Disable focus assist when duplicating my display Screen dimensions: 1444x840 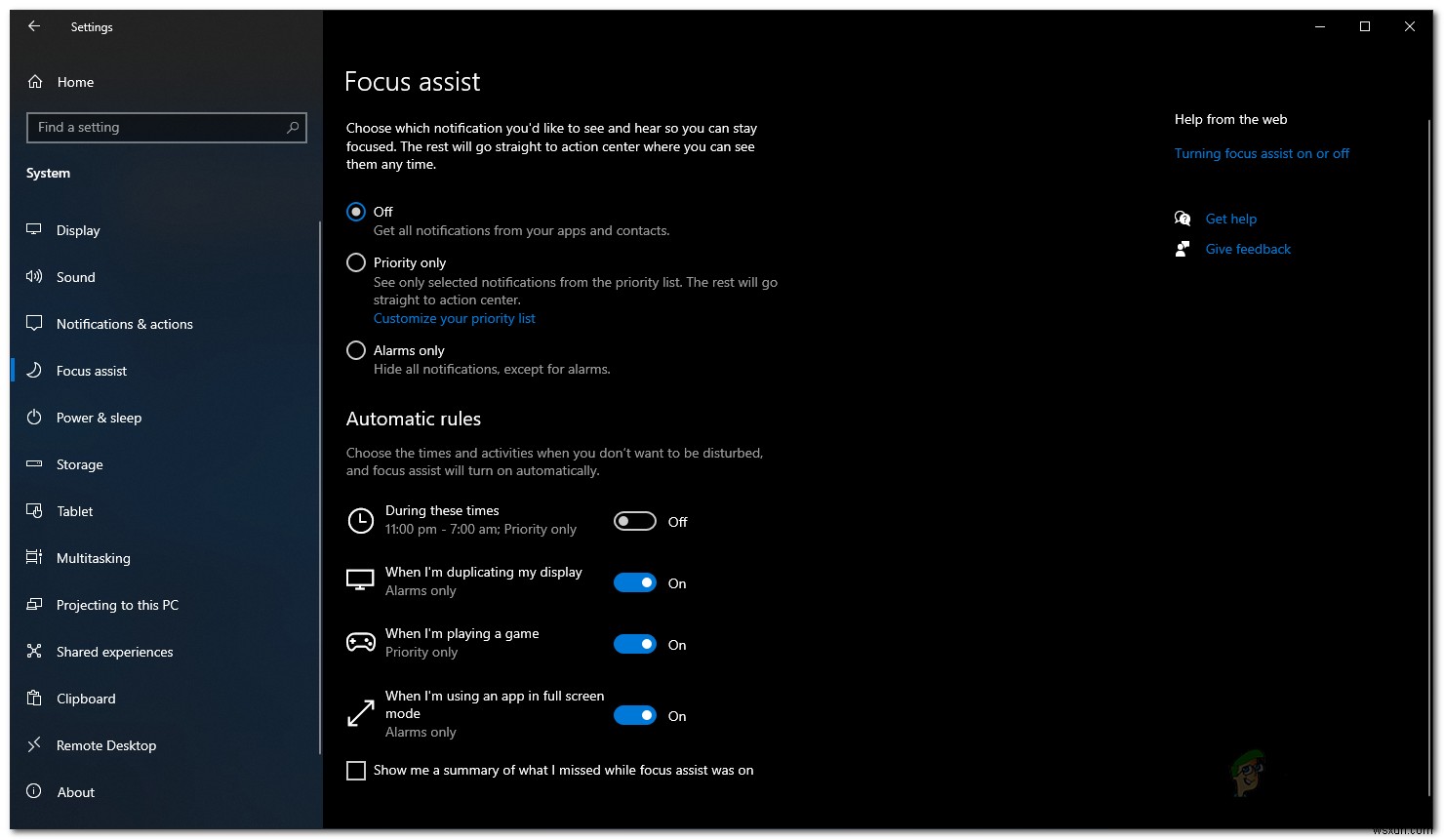coord(635,581)
